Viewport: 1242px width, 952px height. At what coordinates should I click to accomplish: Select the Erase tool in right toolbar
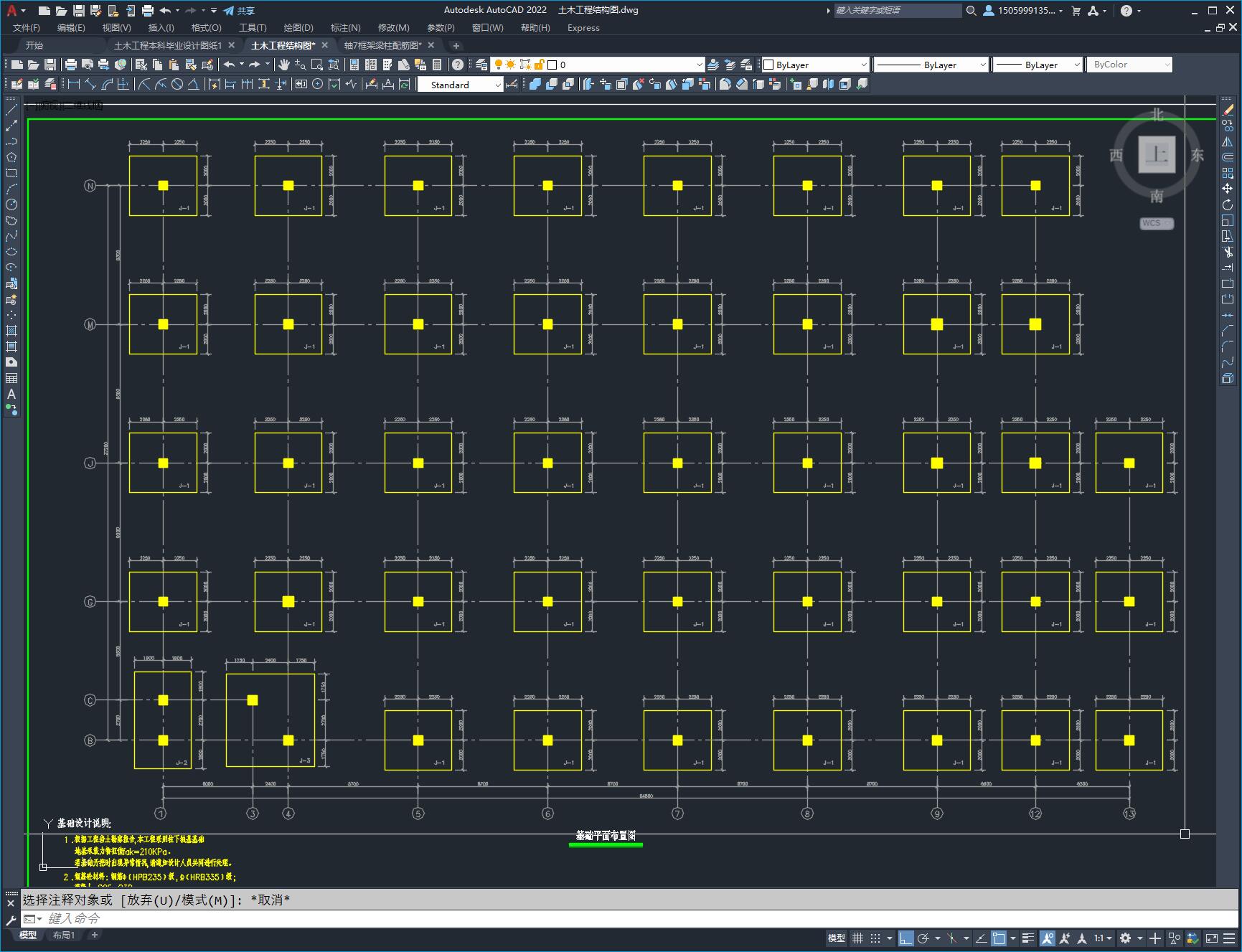(1228, 110)
